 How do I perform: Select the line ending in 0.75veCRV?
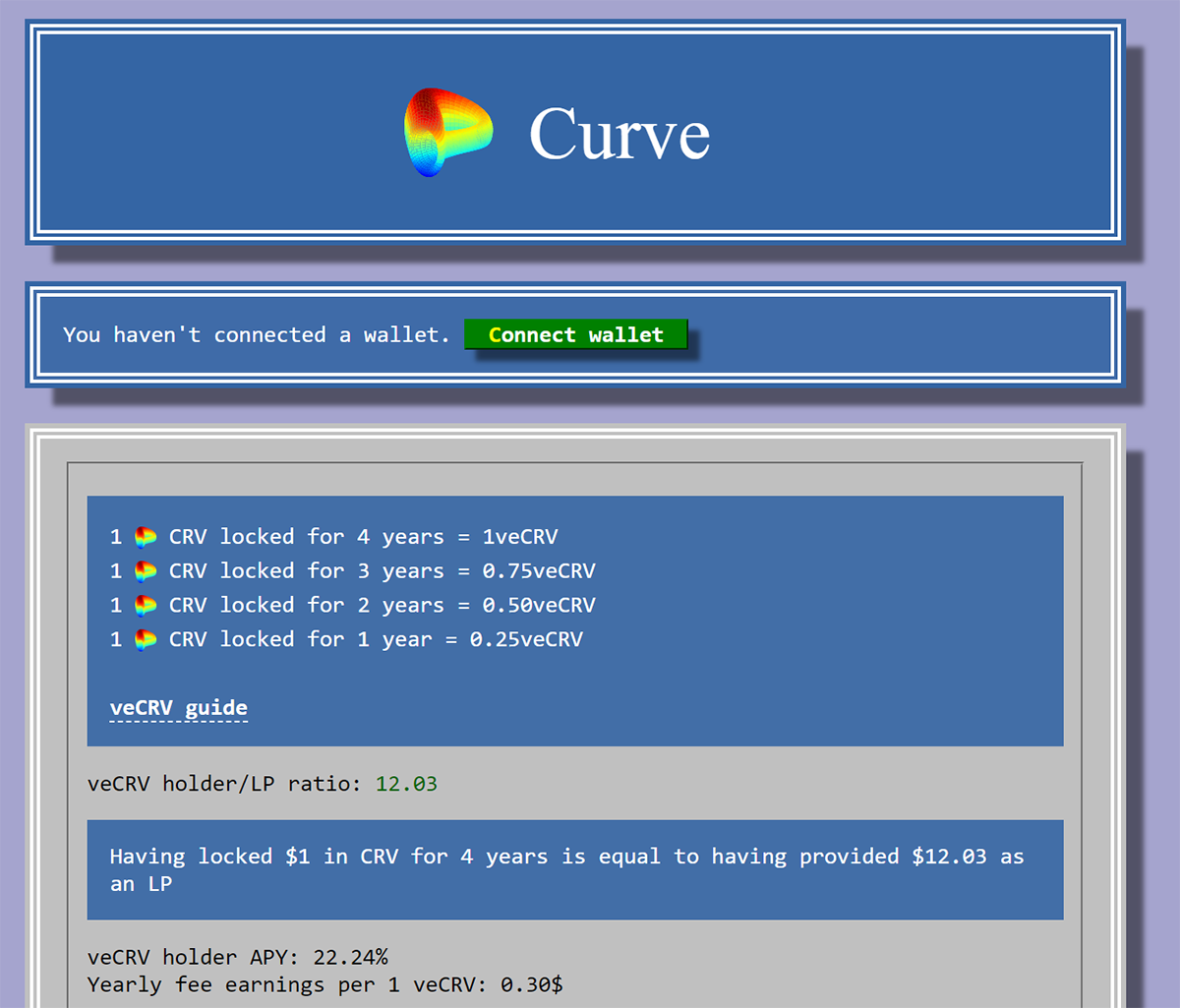tap(353, 571)
